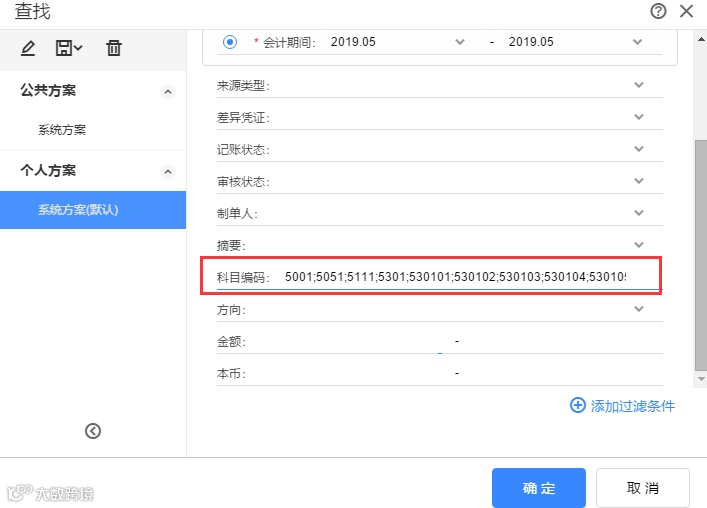Expand the 制单人 dropdown
This screenshot has height=508, width=707.
[x=639, y=213]
